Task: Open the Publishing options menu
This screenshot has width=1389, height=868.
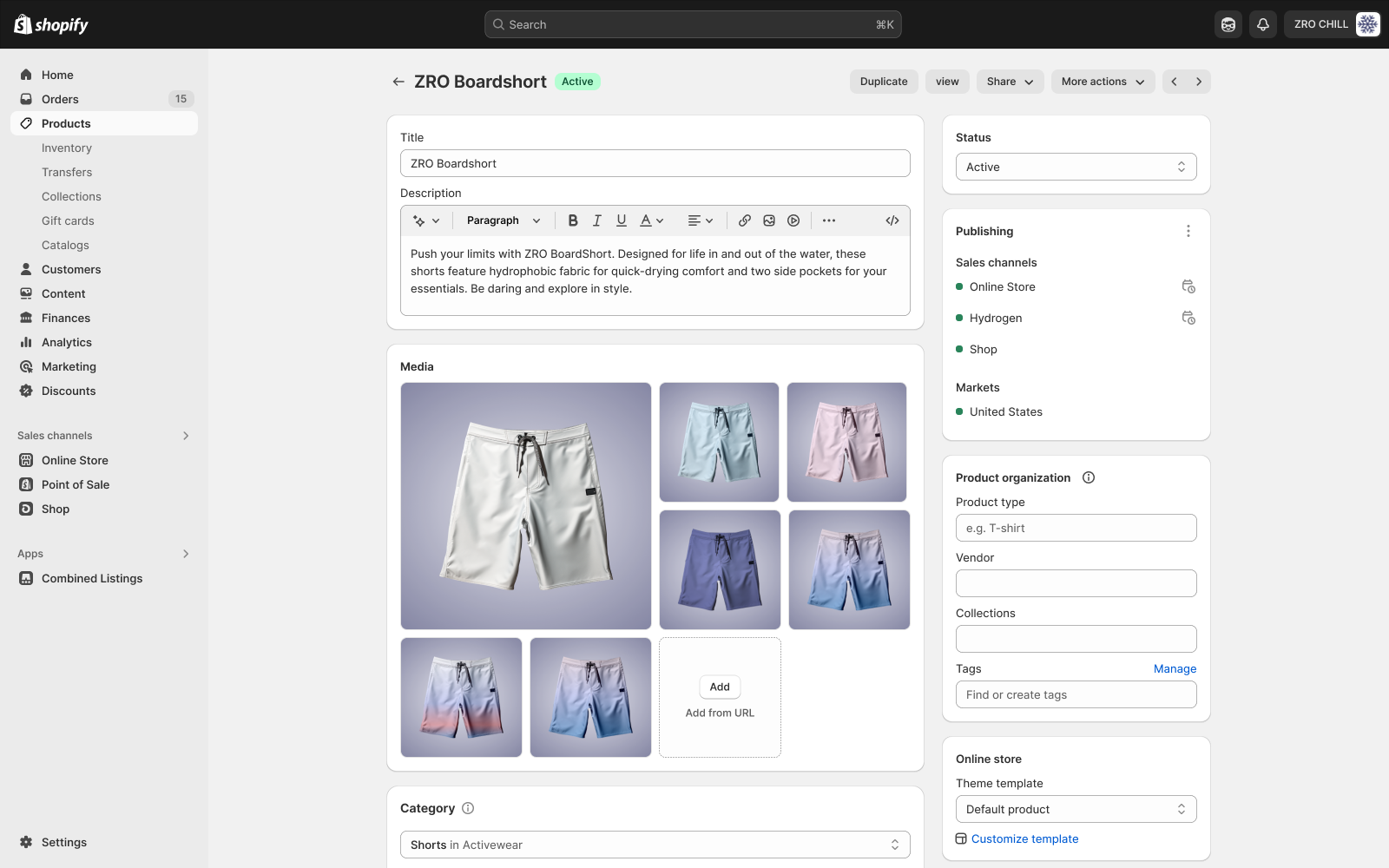Action: (1188, 231)
